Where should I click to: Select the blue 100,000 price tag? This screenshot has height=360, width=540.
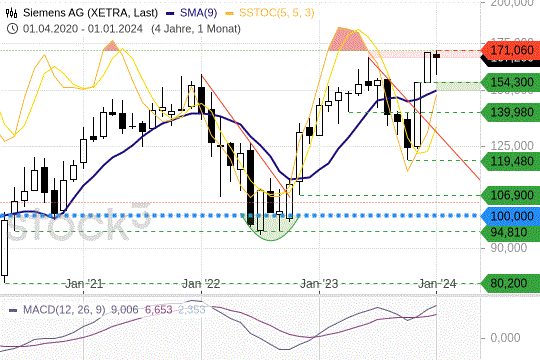pyautogui.click(x=511, y=216)
